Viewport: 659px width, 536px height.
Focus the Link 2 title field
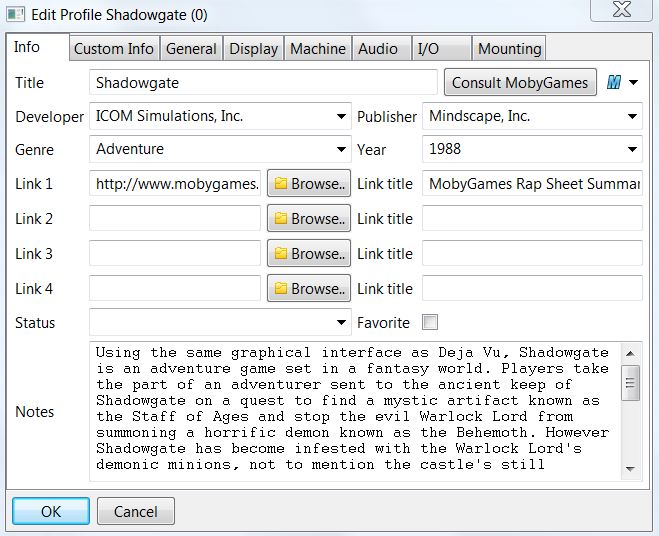click(532, 218)
